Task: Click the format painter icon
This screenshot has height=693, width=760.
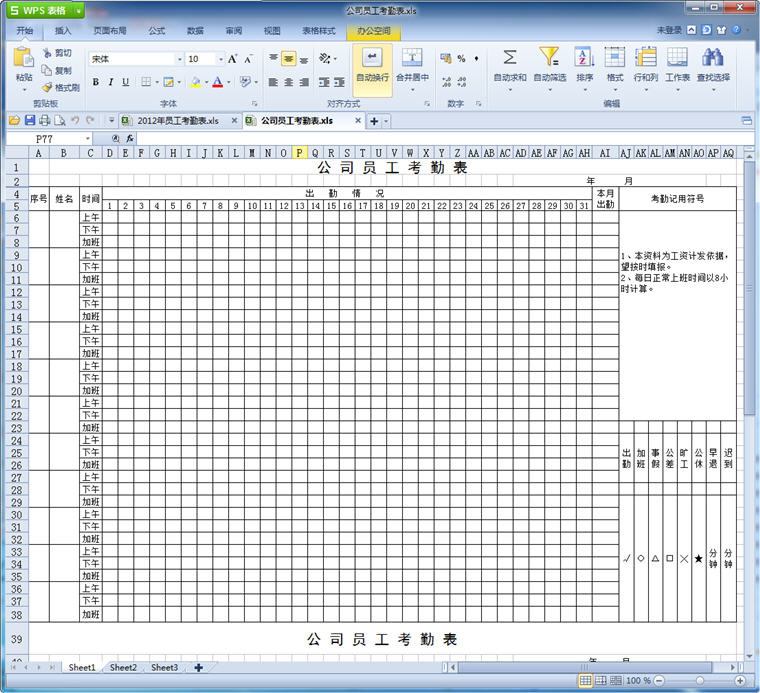Action: pyautogui.click(x=47, y=87)
